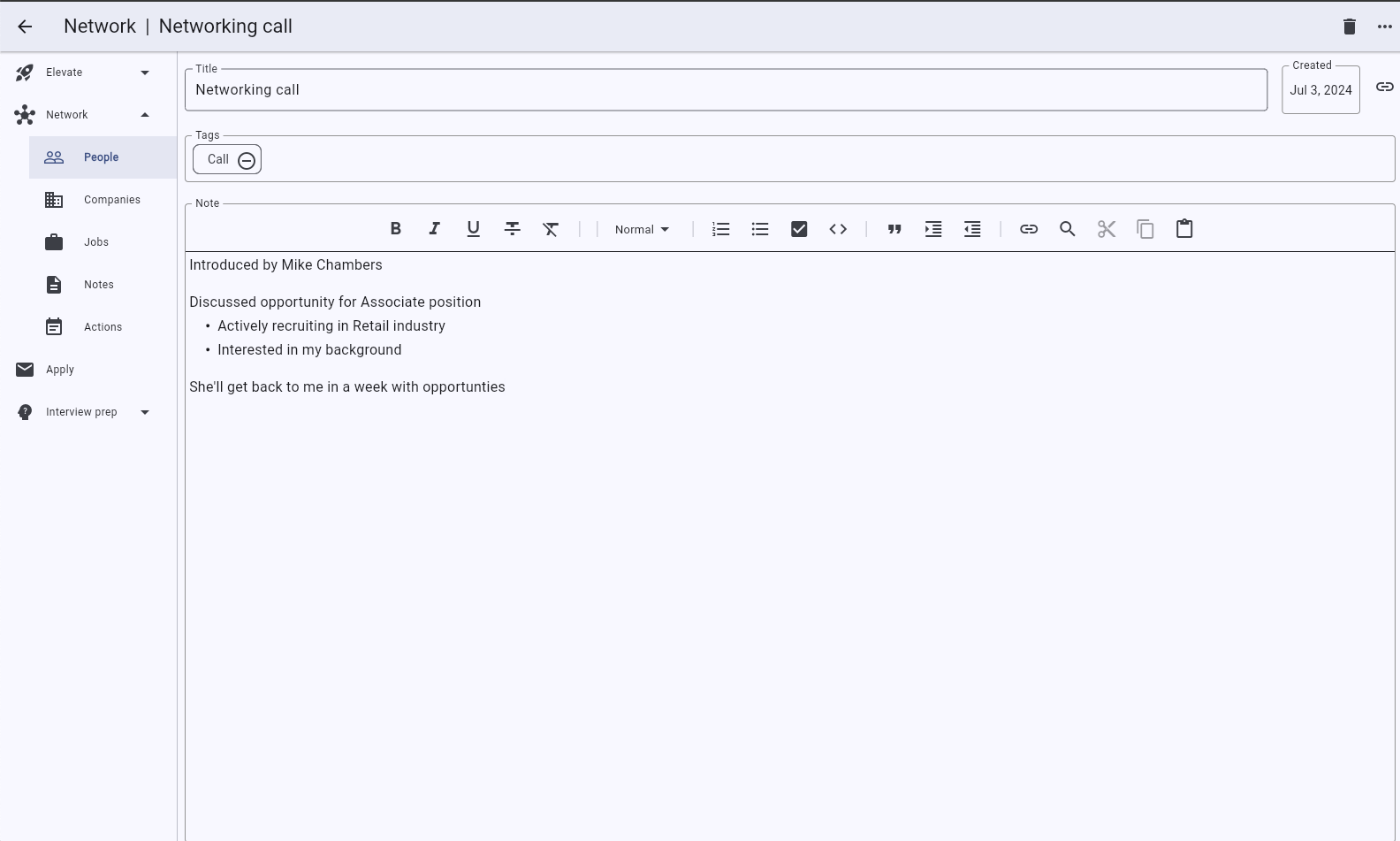Apply blockquote formatting
1400x841 pixels.
coord(894,229)
